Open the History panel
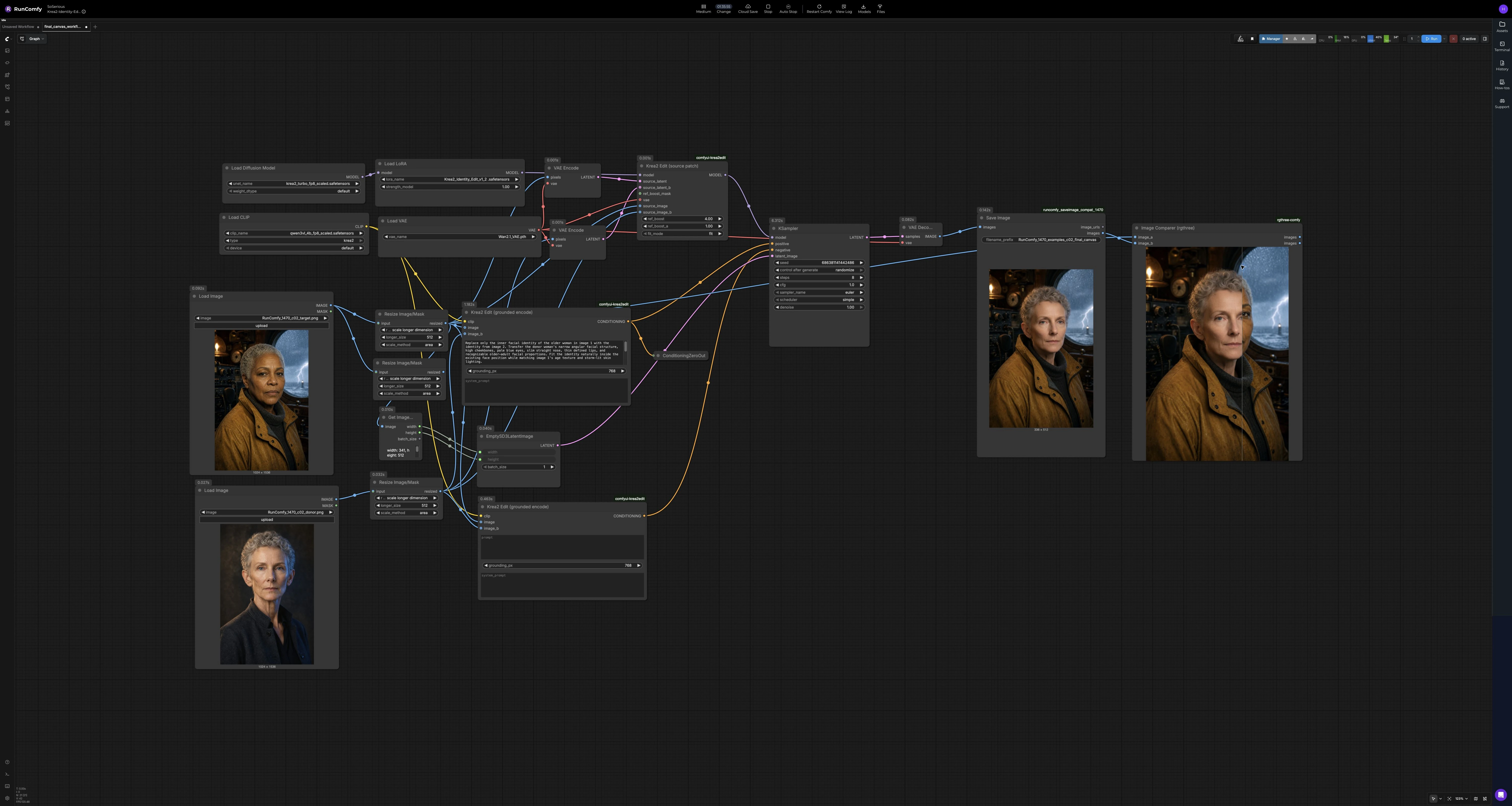 (x=1502, y=65)
